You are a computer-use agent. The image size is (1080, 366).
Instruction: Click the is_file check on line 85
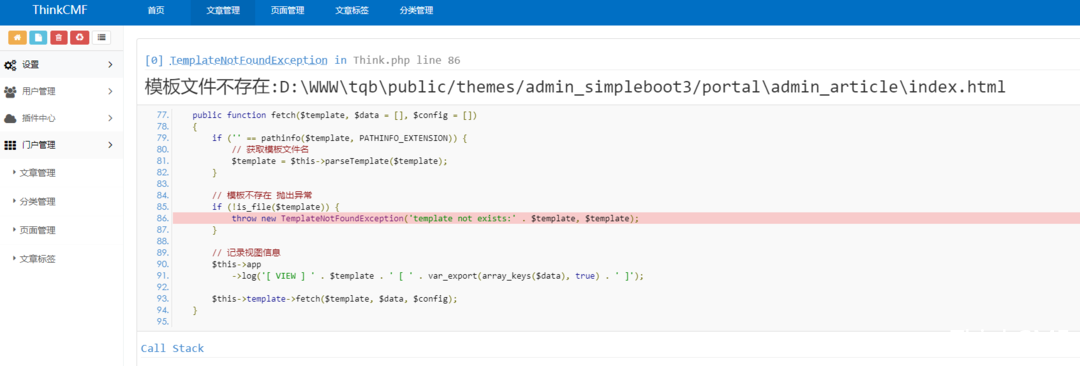click(x=276, y=206)
